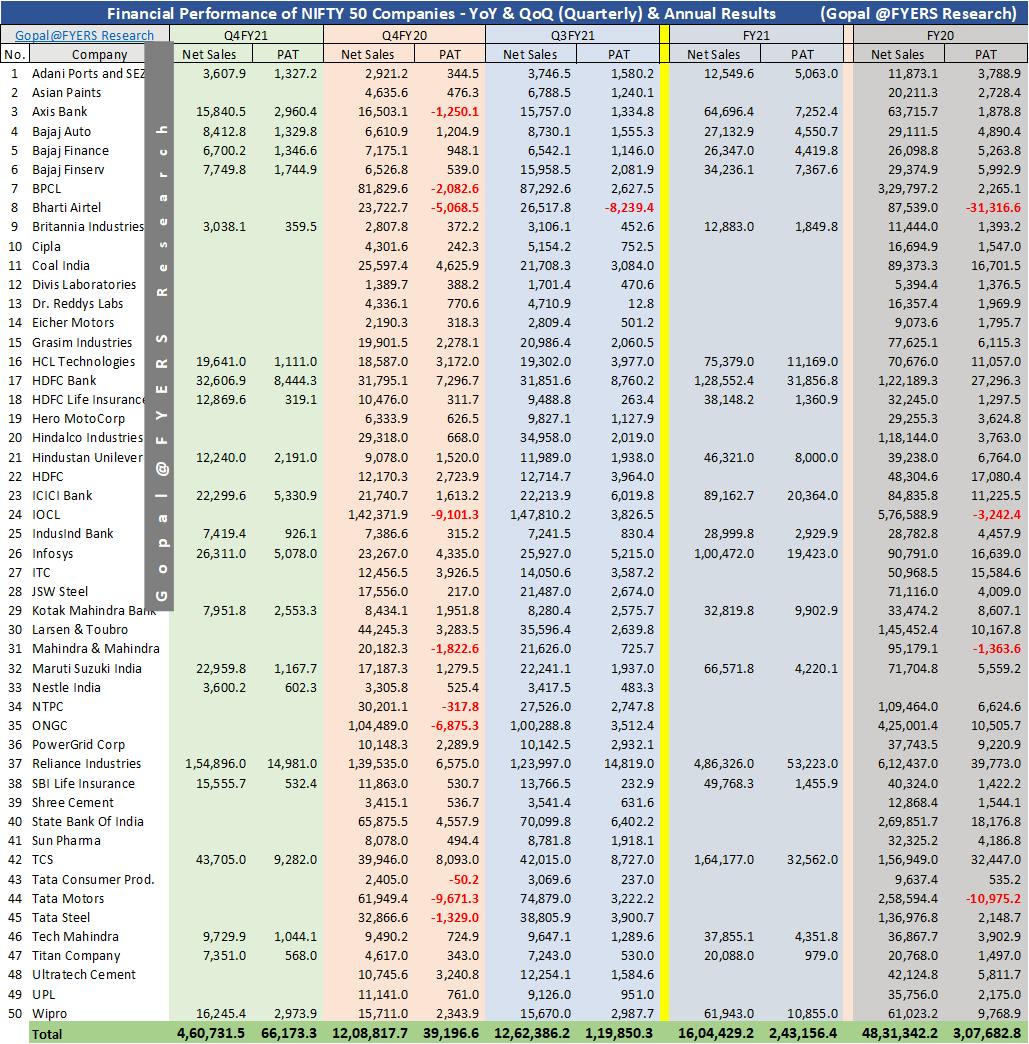Select the Q4FY21 column group header
The width and height of the screenshot is (1029, 1044).
point(246,35)
